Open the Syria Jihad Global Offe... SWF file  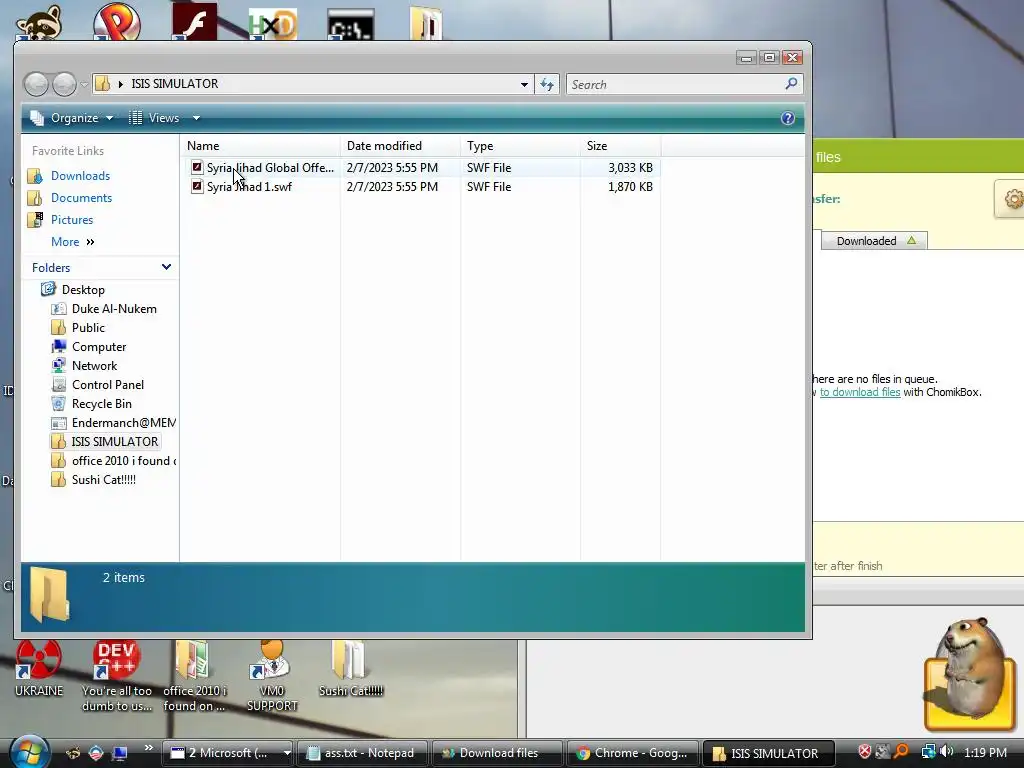[x=270, y=168]
